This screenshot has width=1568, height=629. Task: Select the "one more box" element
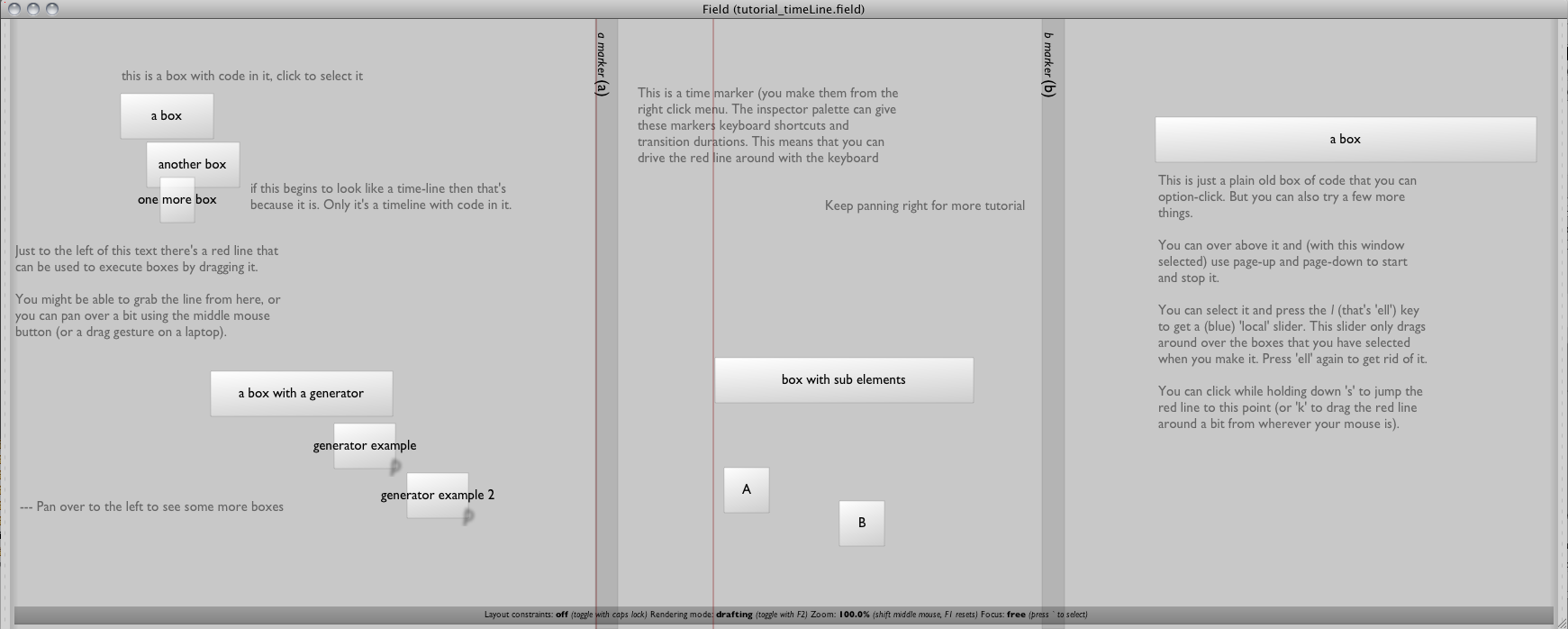(x=177, y=200)
